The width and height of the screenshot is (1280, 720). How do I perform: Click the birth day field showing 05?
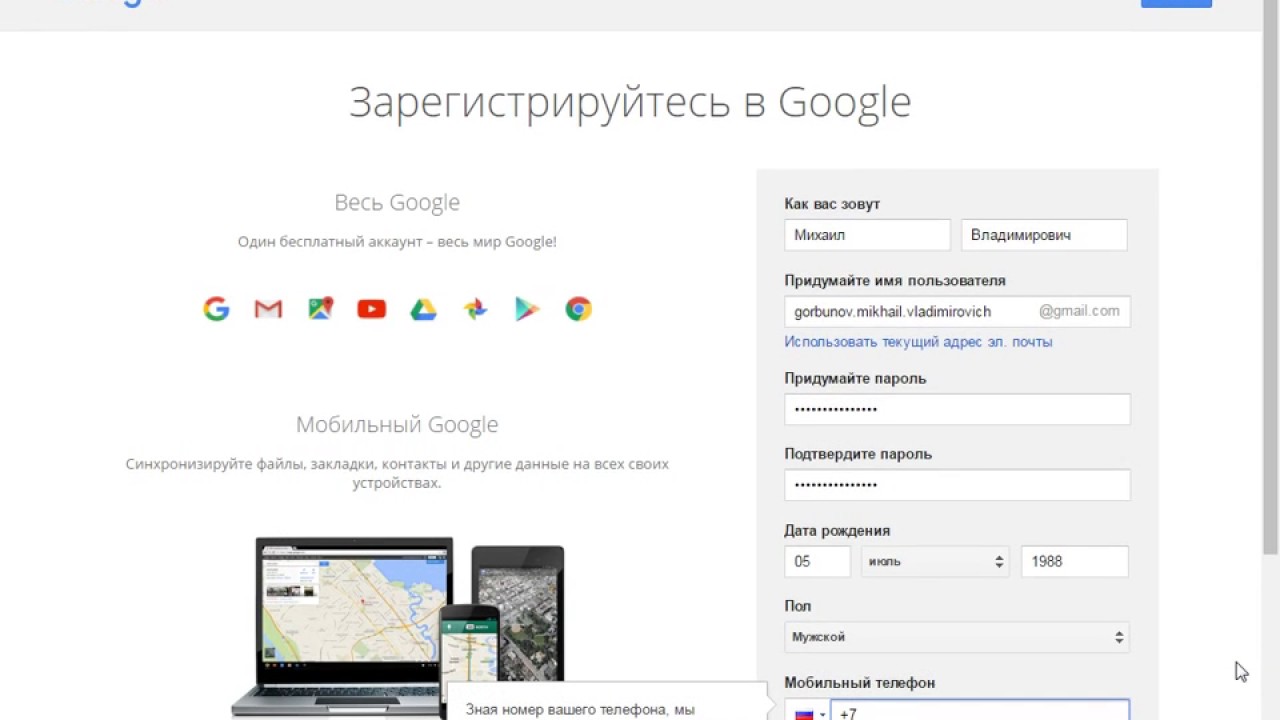pyautogui.click(x=817, y=561)
